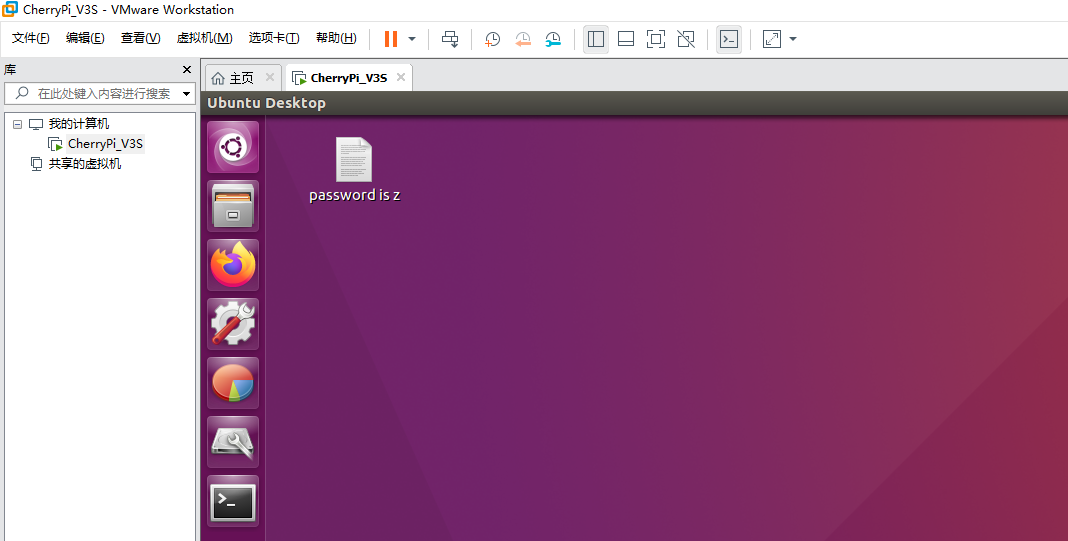The height and width of the screenshot is (541, 1068).
Task: Open the 帮助(H) menu
Action: point(336,38)
